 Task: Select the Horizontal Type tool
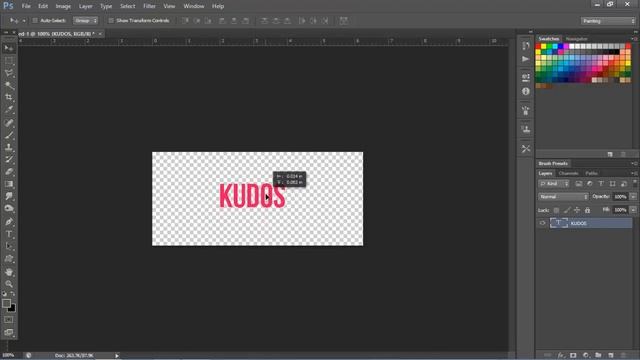9,234
